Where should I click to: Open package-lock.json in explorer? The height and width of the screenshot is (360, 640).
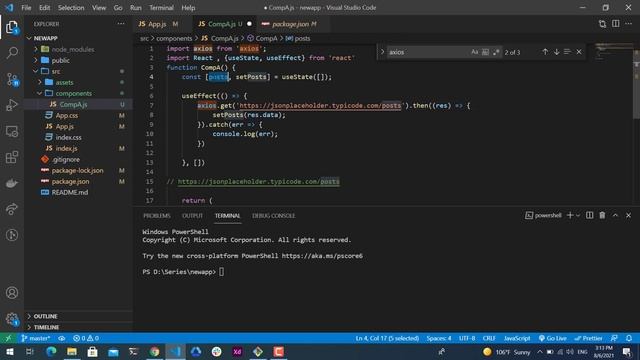coord(78,170)
